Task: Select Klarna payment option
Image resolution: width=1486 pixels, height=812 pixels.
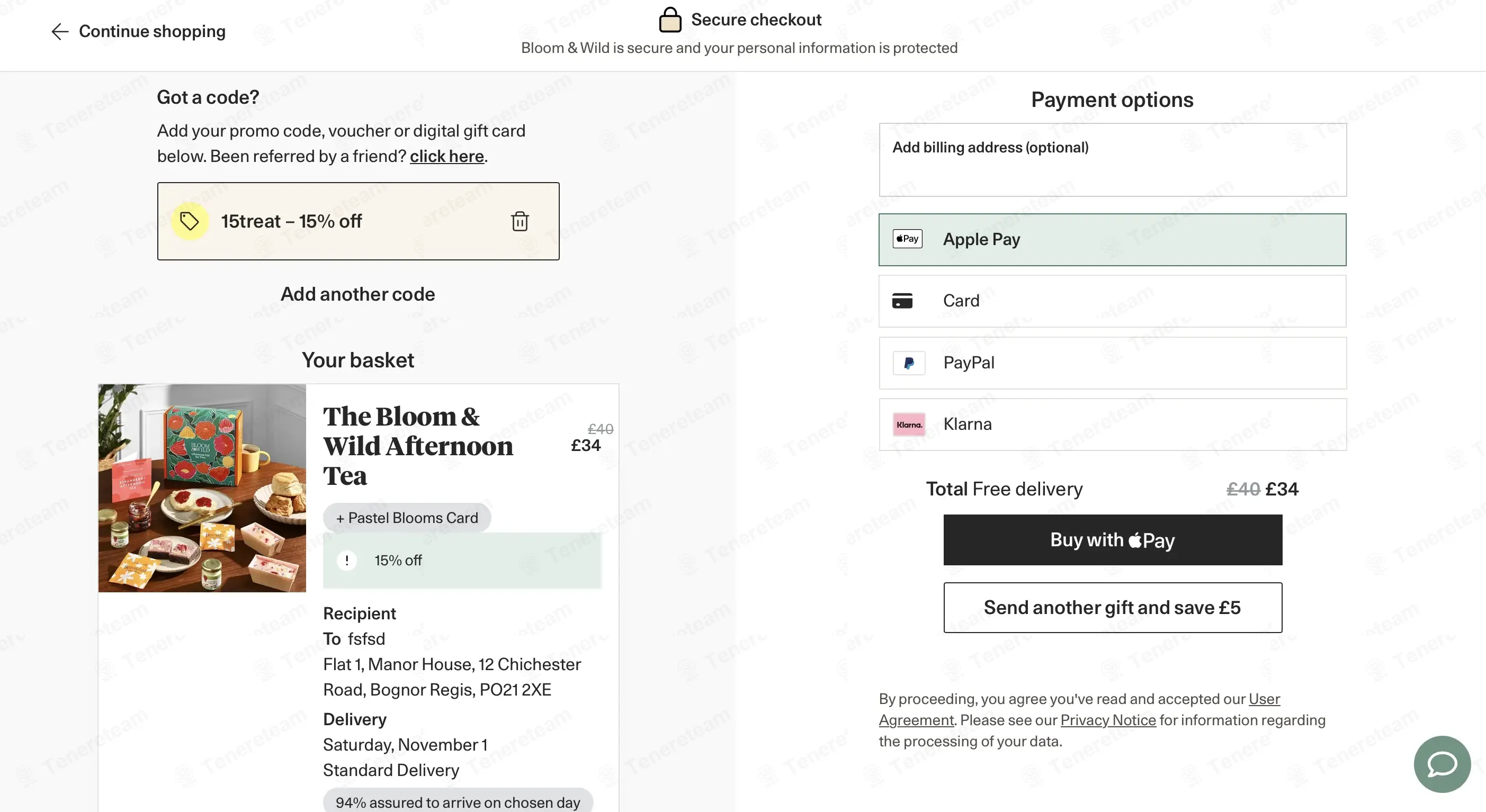Action: [x=1112, y=425]
